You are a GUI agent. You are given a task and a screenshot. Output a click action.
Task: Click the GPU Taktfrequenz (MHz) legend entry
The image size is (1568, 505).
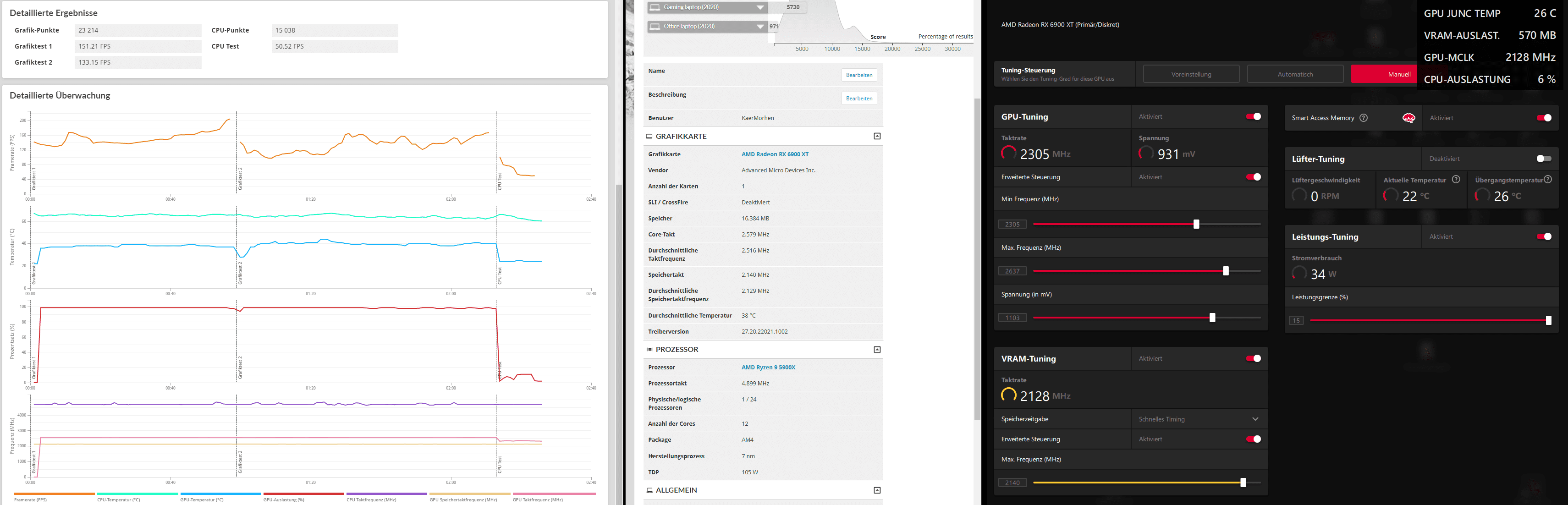point(554,497)
